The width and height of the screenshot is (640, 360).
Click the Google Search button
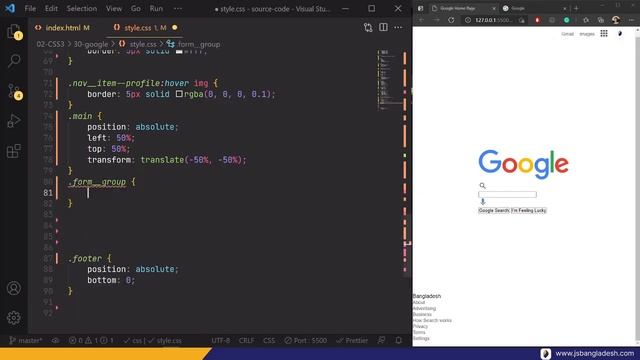pyautogui.click(x=494, y=211)
